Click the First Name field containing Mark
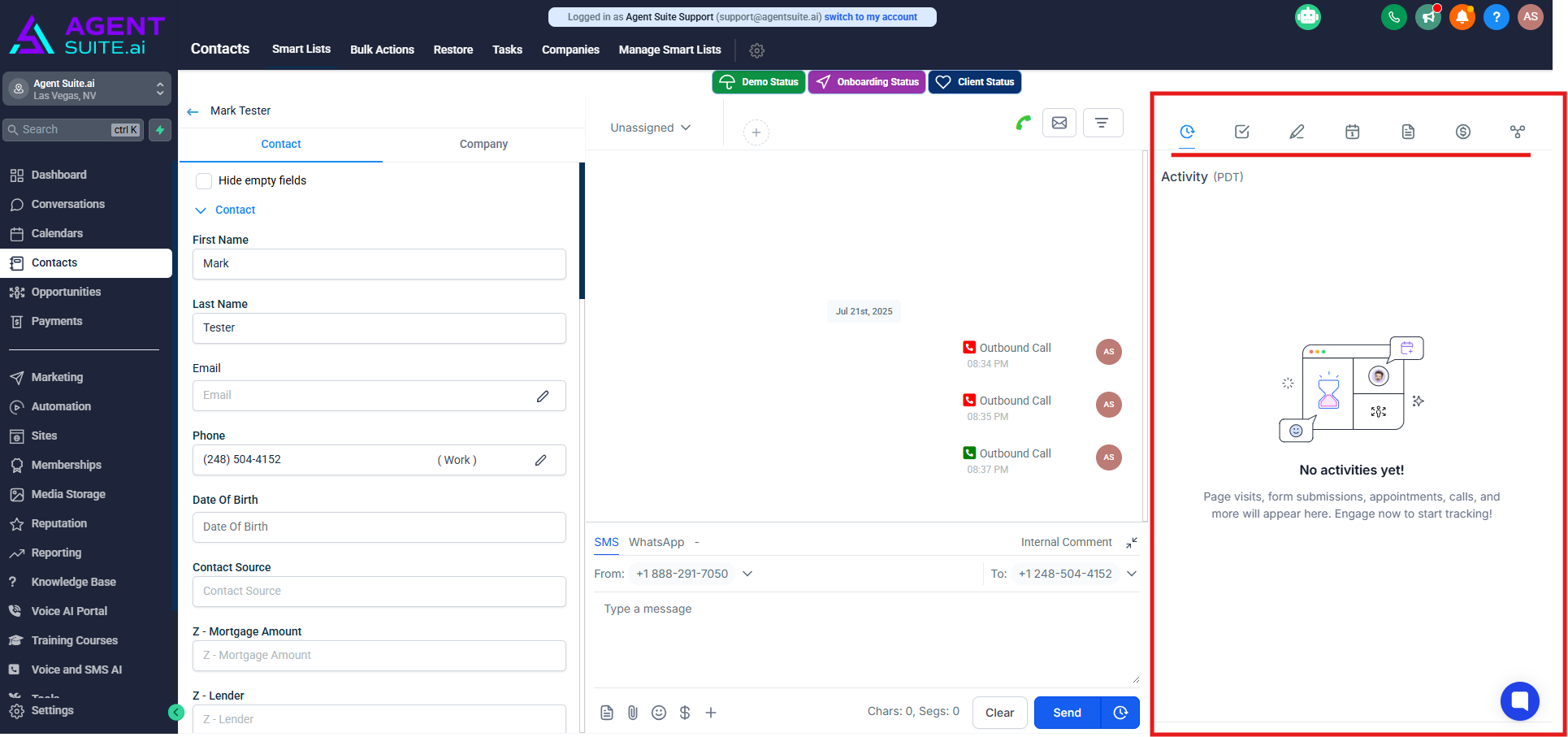 click(379, 264)
